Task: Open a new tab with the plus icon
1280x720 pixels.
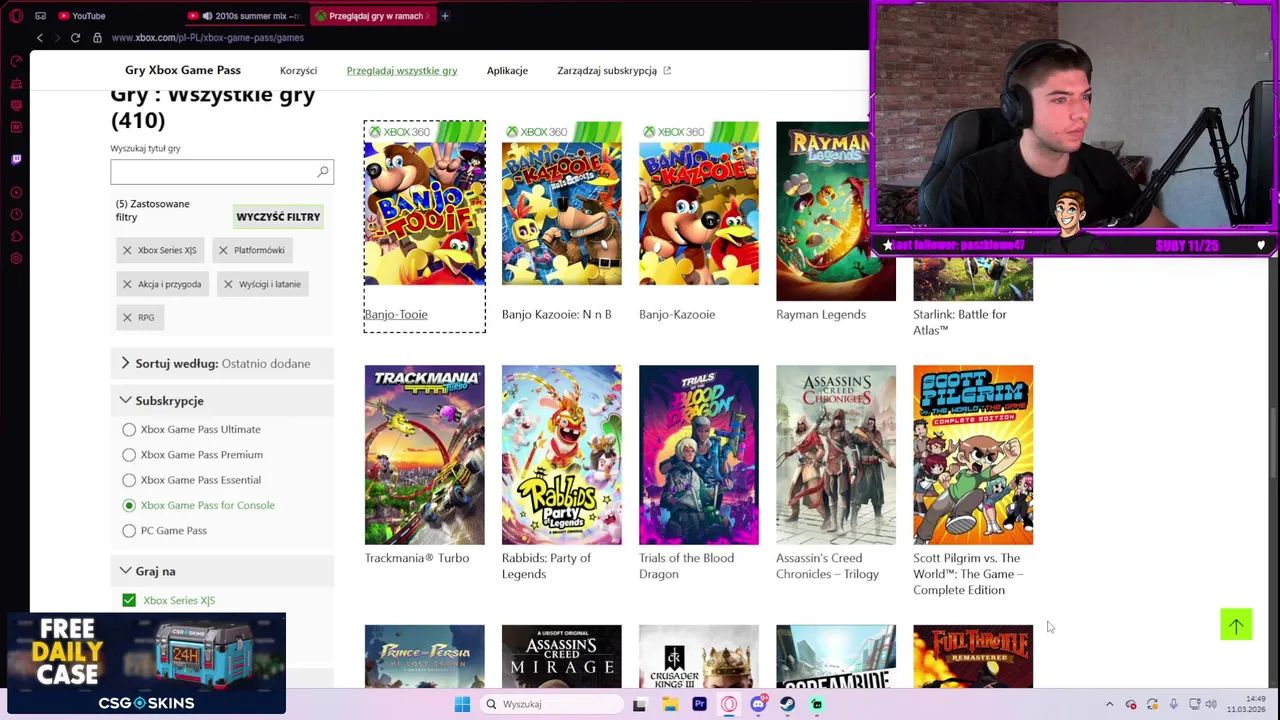Action: point(445,16)
